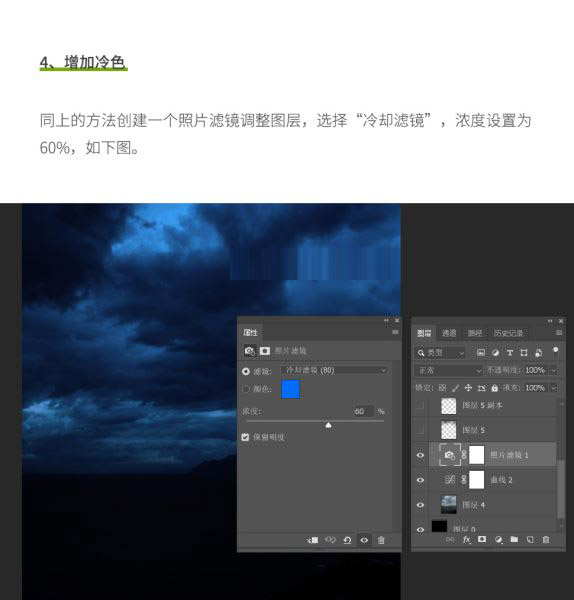The height and width of the screenshot is (600, 574).
Task: Open opacity slider dropdown arrow
Action: 553,370
